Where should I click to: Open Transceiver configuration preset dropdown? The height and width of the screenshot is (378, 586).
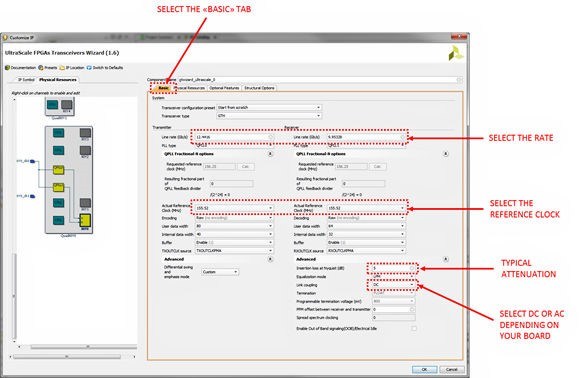click(x=269, y=108)
